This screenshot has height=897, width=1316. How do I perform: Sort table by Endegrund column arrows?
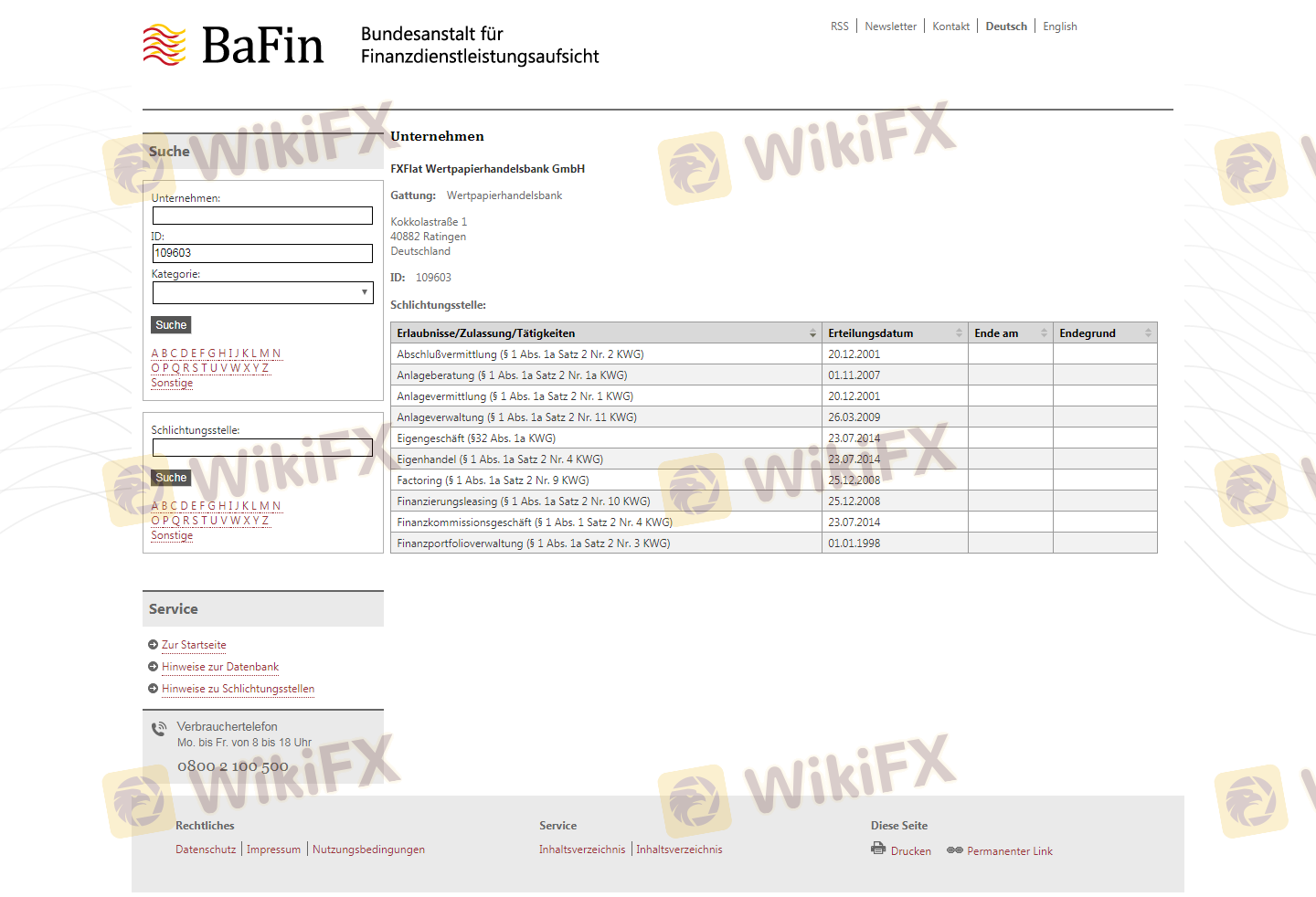(x=1148, y=333)
